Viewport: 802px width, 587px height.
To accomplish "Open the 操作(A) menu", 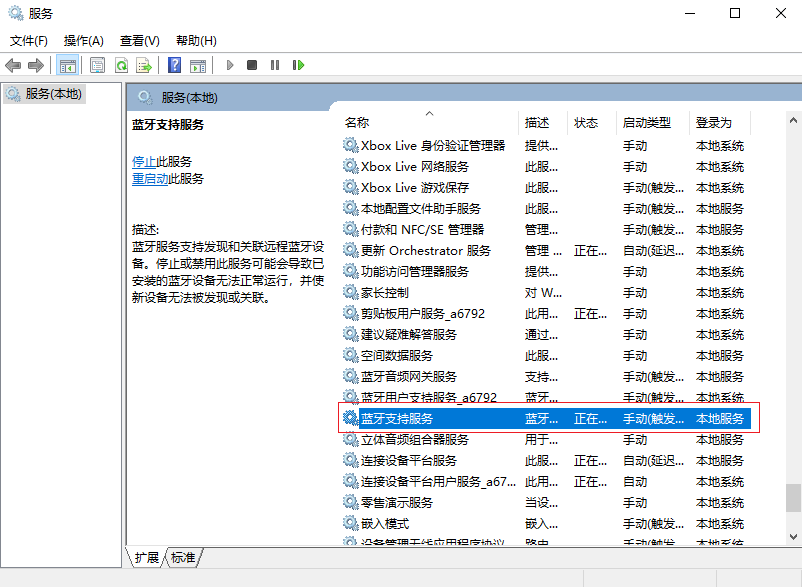I will click(83, 41).
